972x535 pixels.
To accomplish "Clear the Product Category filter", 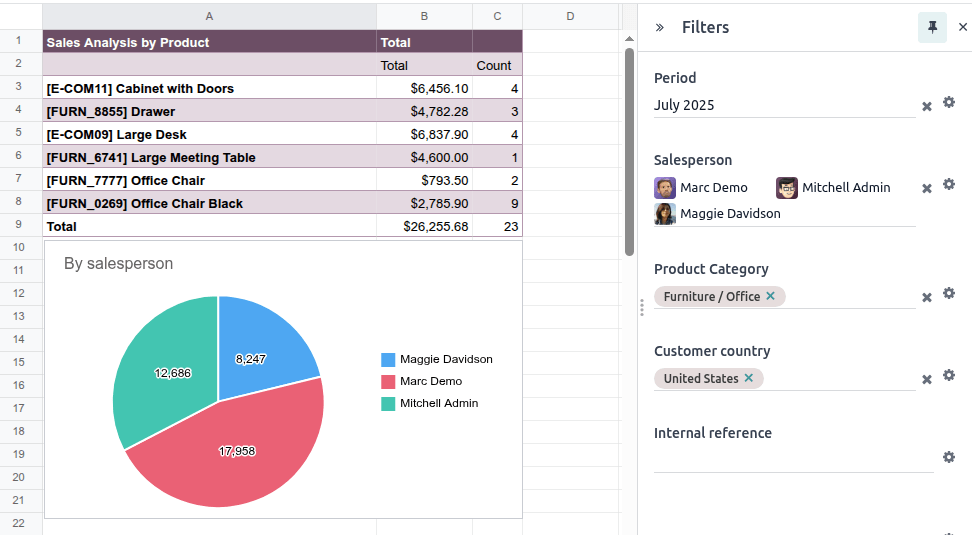I will pos(927,297).
